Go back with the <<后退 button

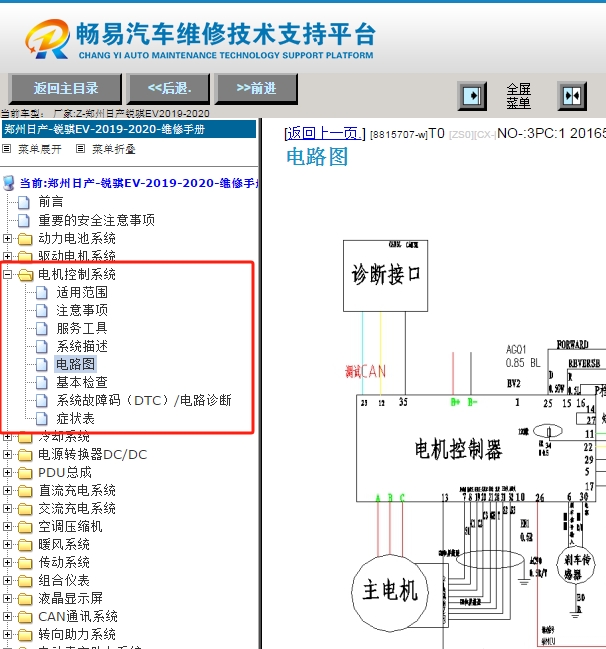click(x=168, y=89)
